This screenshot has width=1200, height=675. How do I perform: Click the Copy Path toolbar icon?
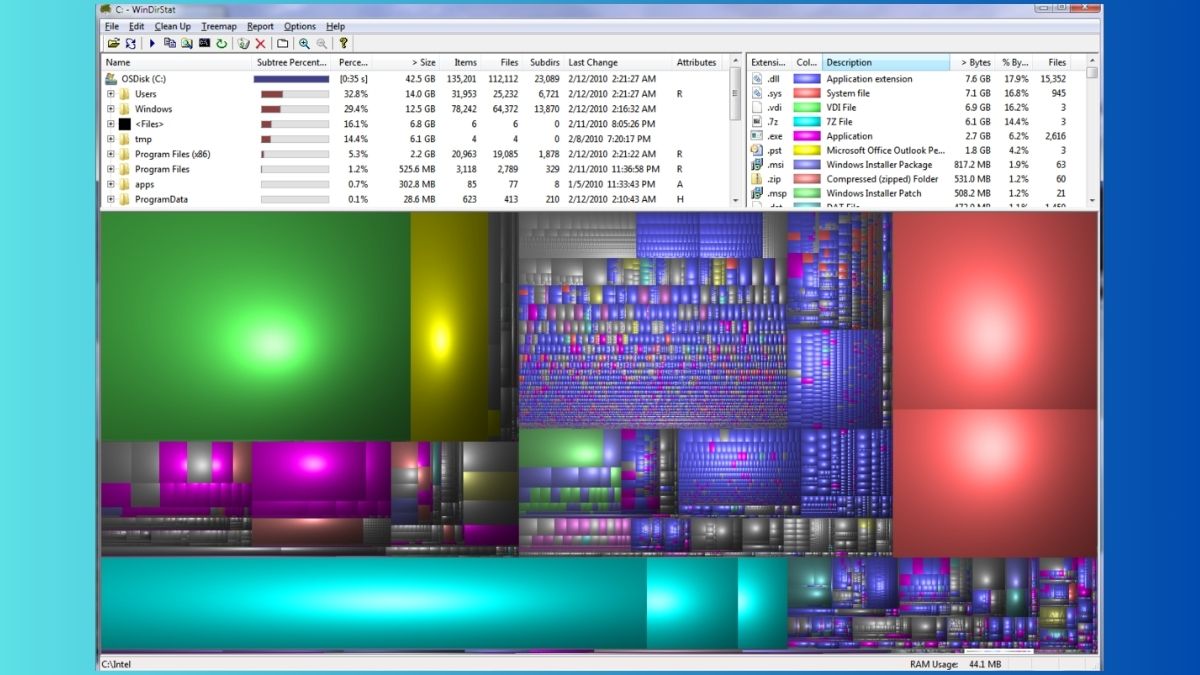click(x=169, y=44)
